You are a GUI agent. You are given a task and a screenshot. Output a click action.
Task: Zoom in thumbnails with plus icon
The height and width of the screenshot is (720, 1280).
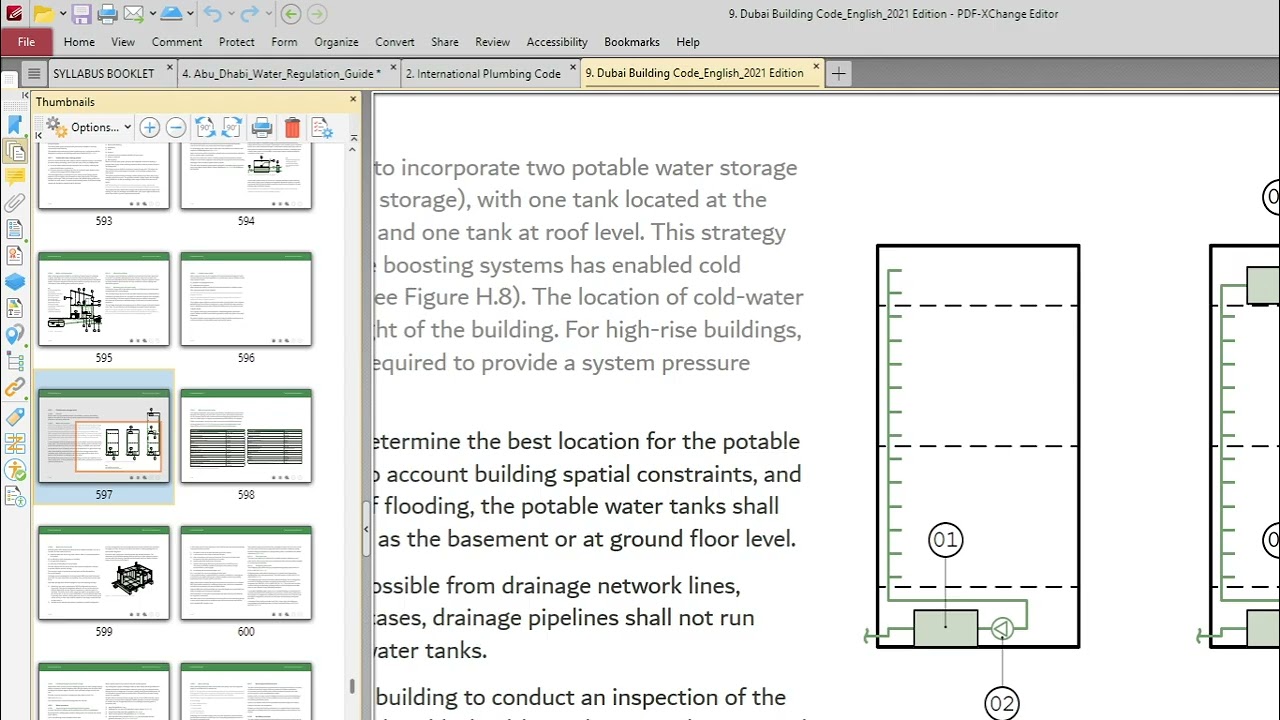tap(149, 127)
